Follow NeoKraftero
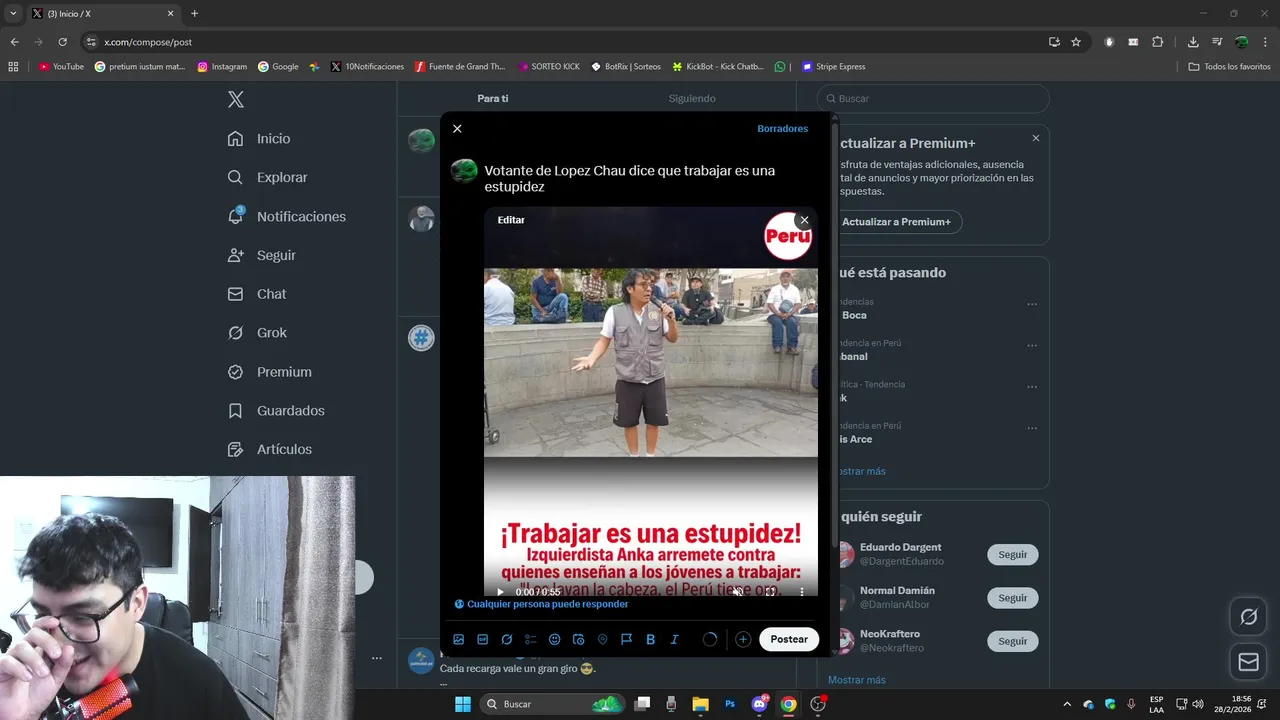1280x720 pixels. (x=1012, y=641)
